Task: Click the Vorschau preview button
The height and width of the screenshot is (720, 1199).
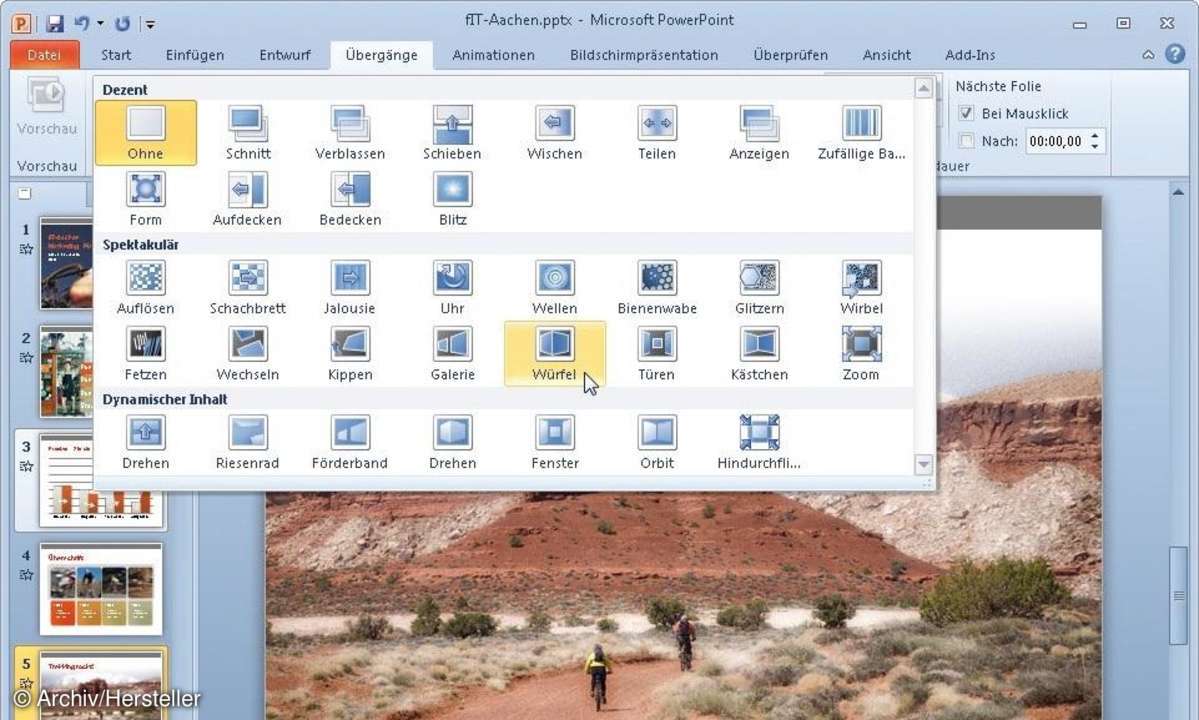Action: coord(47,107)
